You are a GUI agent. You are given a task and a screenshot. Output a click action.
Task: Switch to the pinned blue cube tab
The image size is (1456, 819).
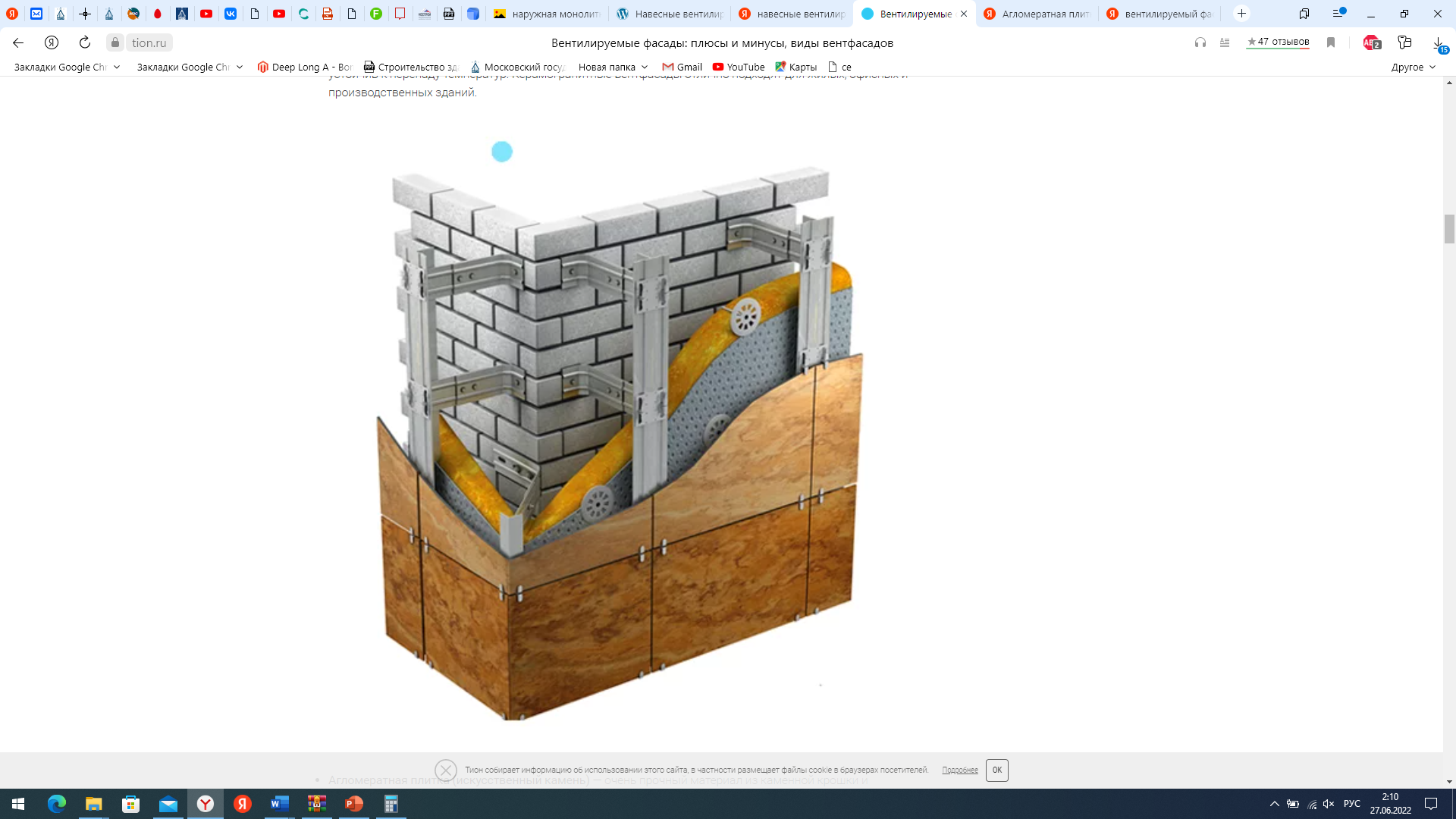pyautogui.click(x=473, y=14)
